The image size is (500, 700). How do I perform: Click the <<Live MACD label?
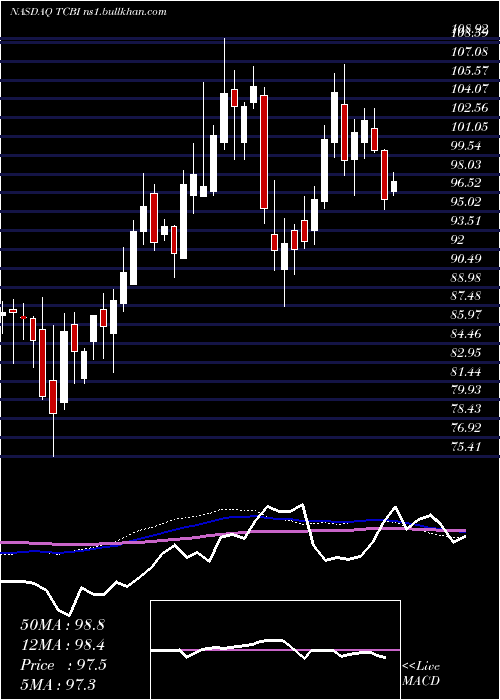(421, 674)
